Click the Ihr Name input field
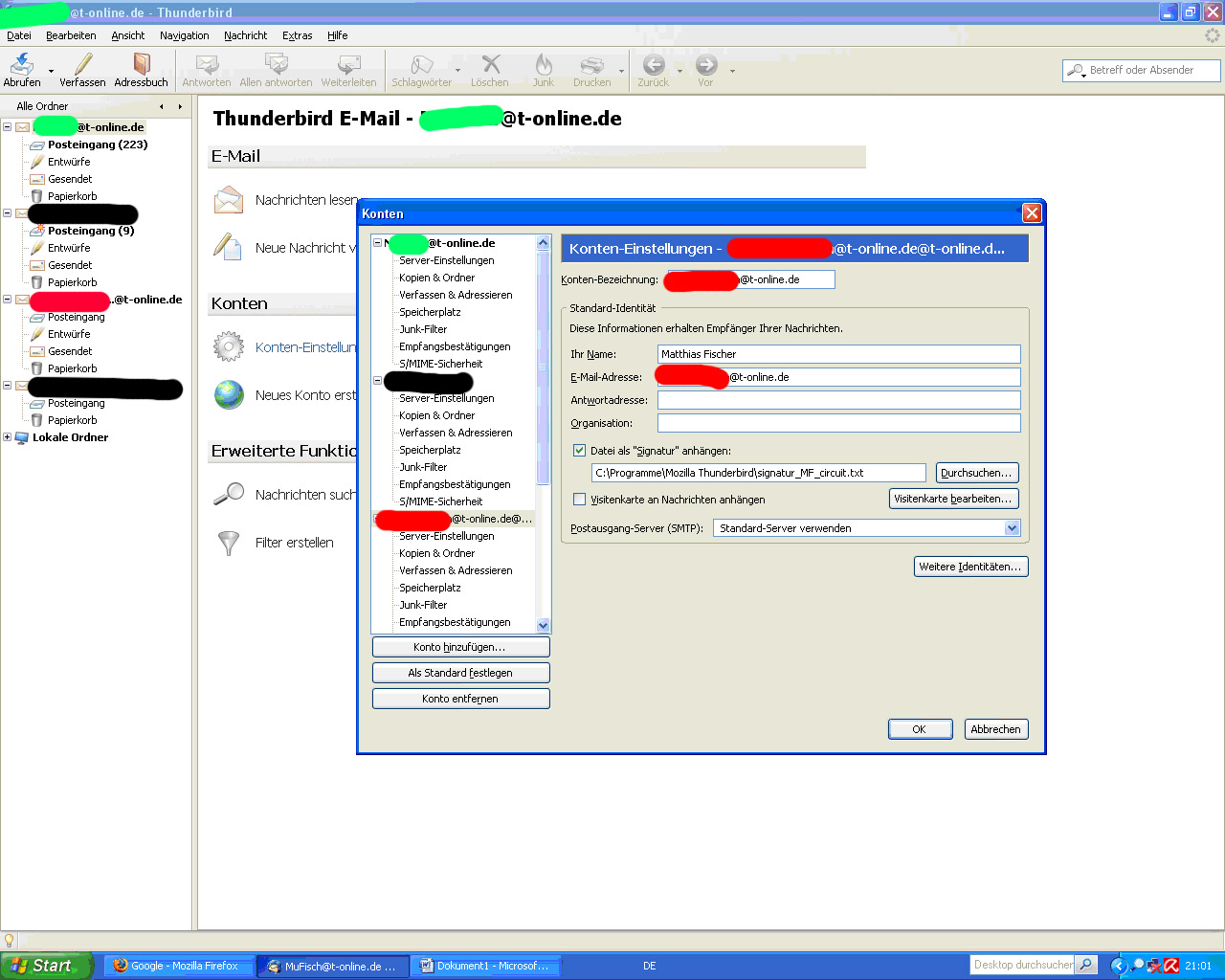Screen dimensions: 1225x980 pos(839,354)
